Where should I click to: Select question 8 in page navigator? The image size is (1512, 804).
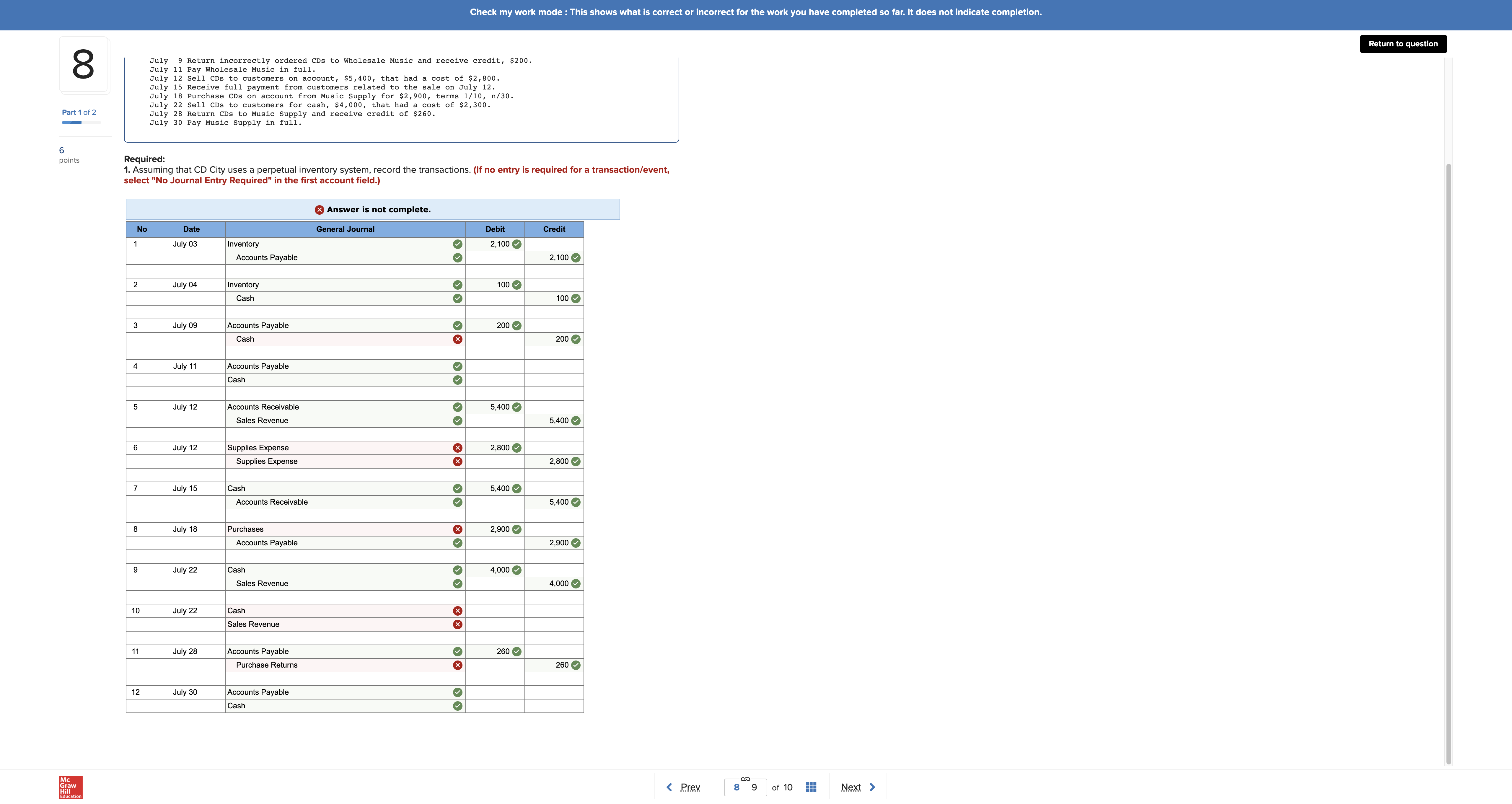click(x=736, y=787)
